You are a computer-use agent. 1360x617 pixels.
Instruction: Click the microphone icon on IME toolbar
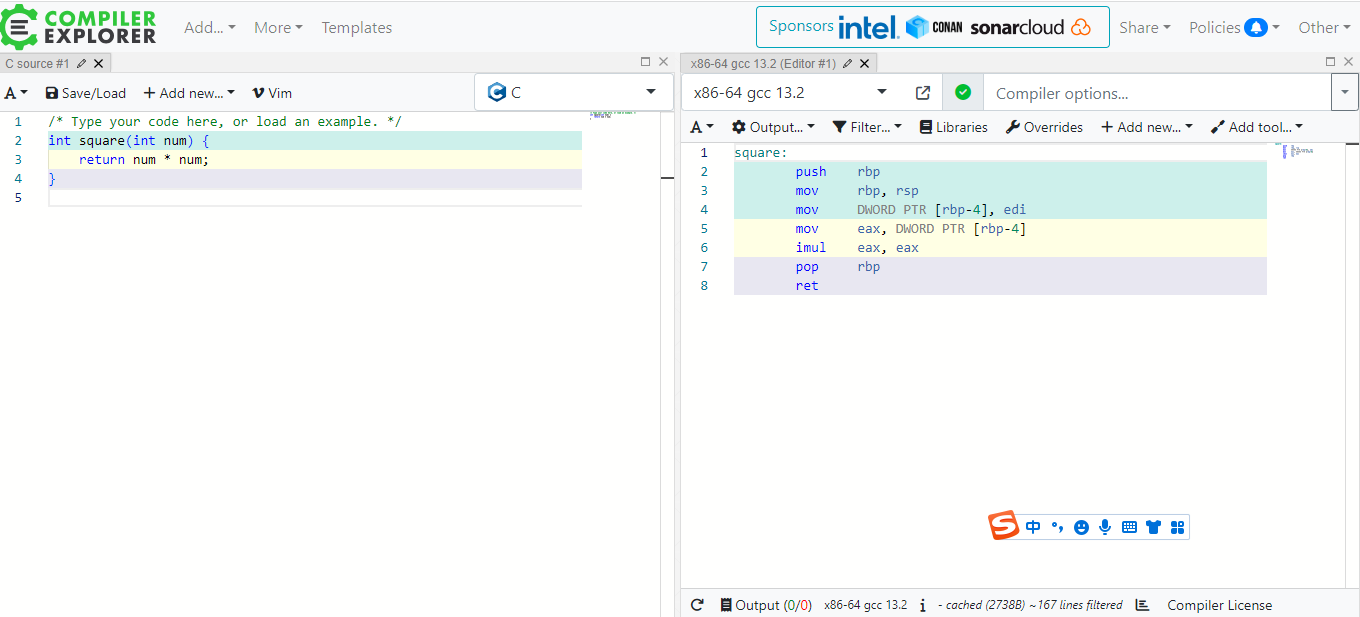click(x=1105, y=527)
